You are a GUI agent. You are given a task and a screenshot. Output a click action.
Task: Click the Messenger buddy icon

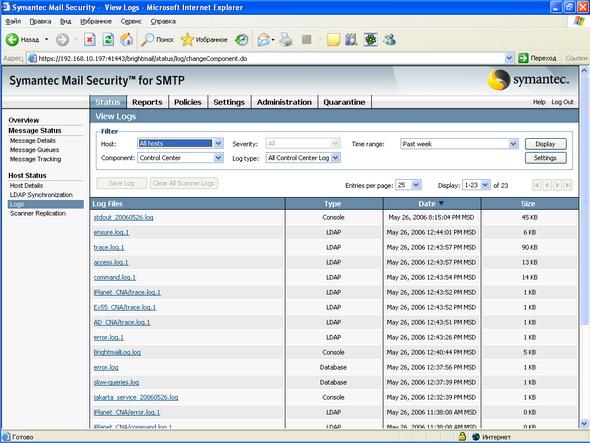click(x=389, y=40)
